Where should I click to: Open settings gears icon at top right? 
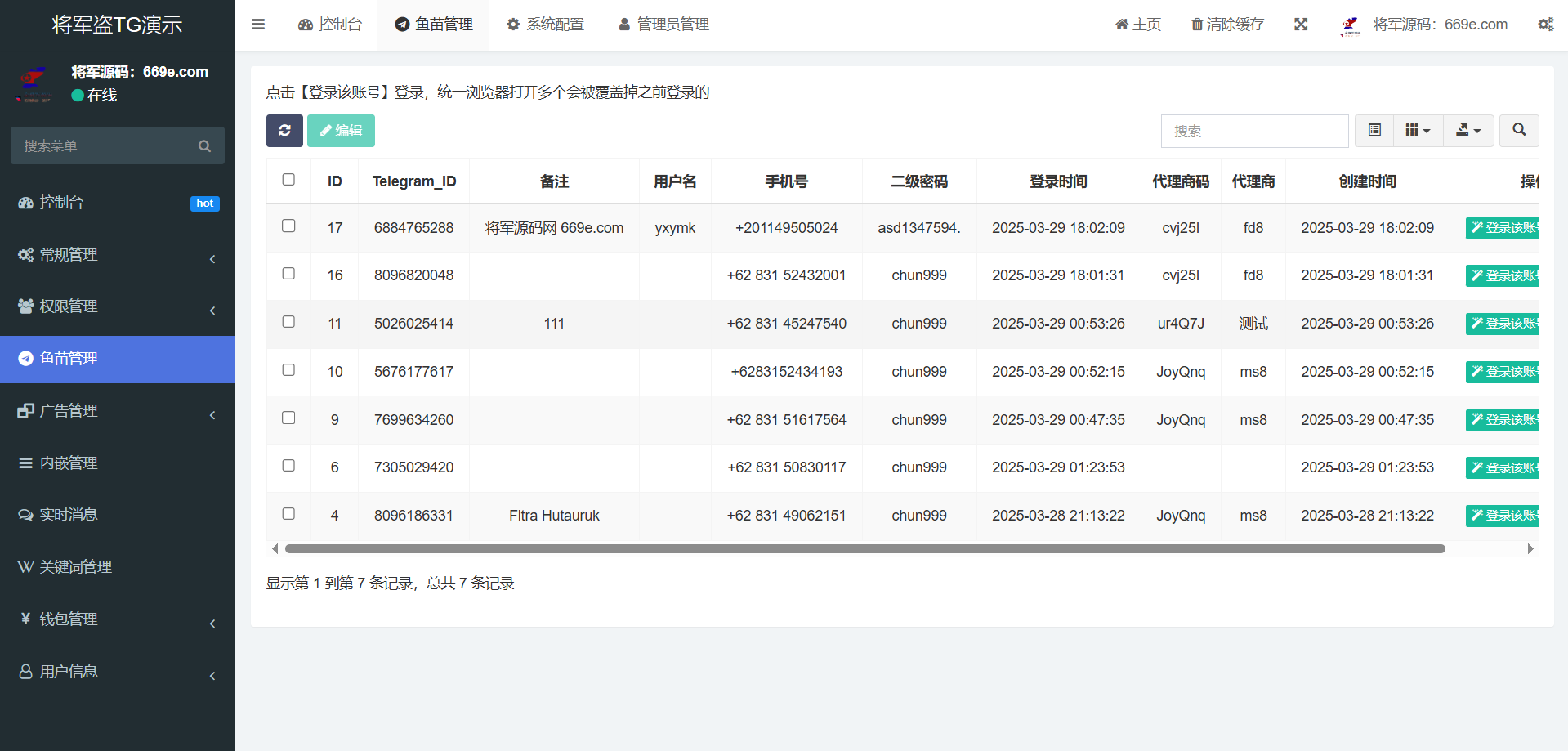(1545, 25)
